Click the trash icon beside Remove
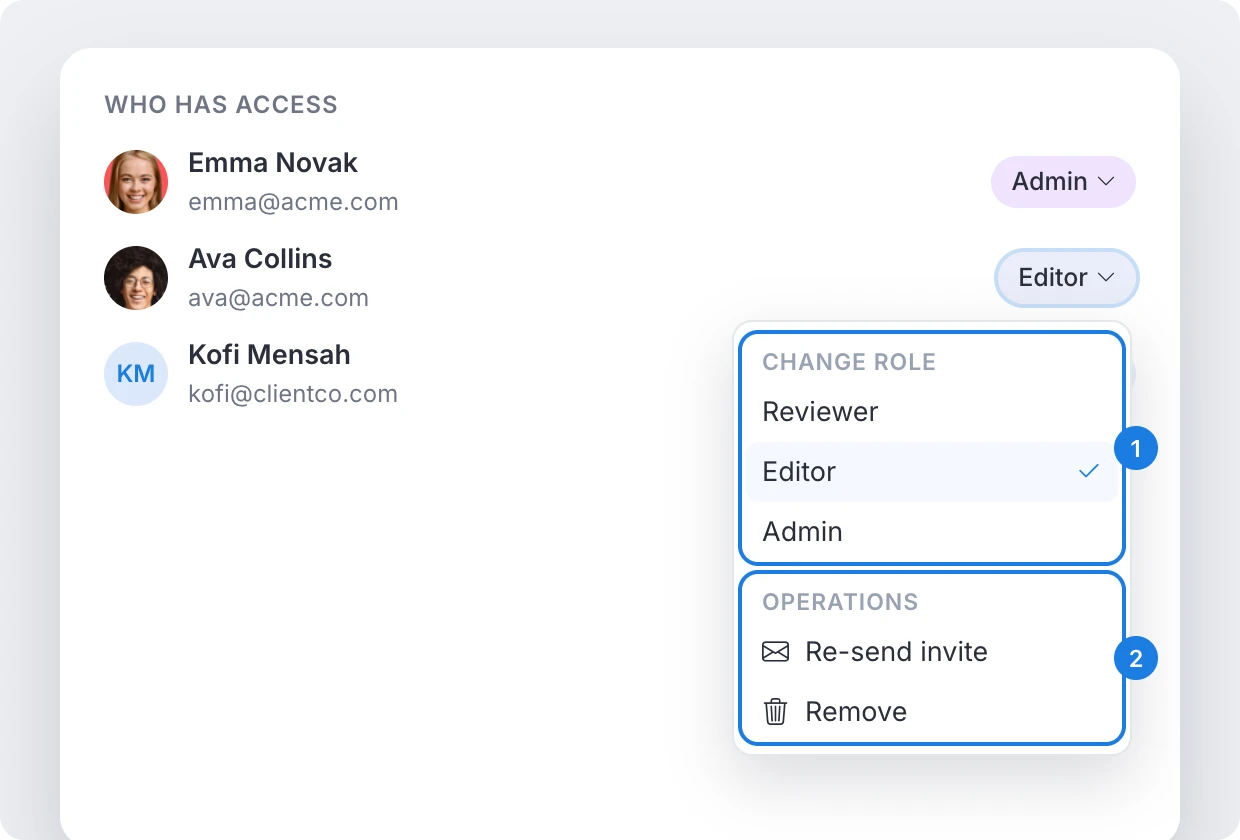Screen dimensions: 1240x840 coord(775,712)
